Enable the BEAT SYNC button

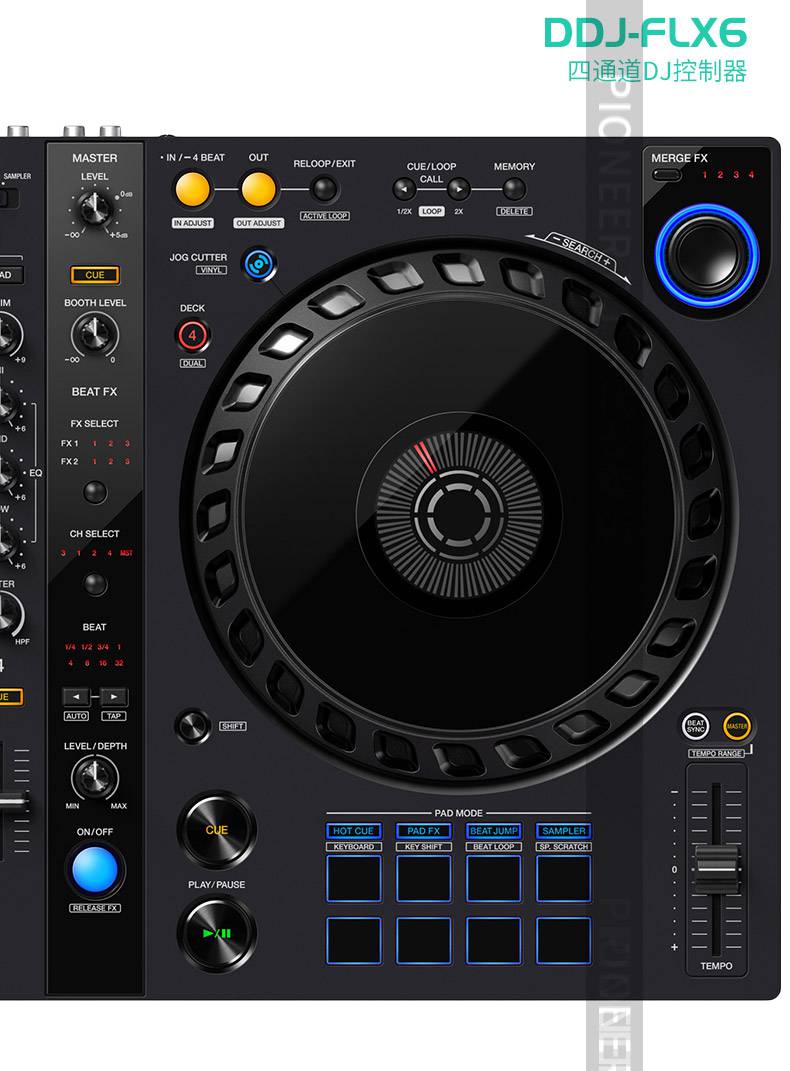tap(696, 725)
